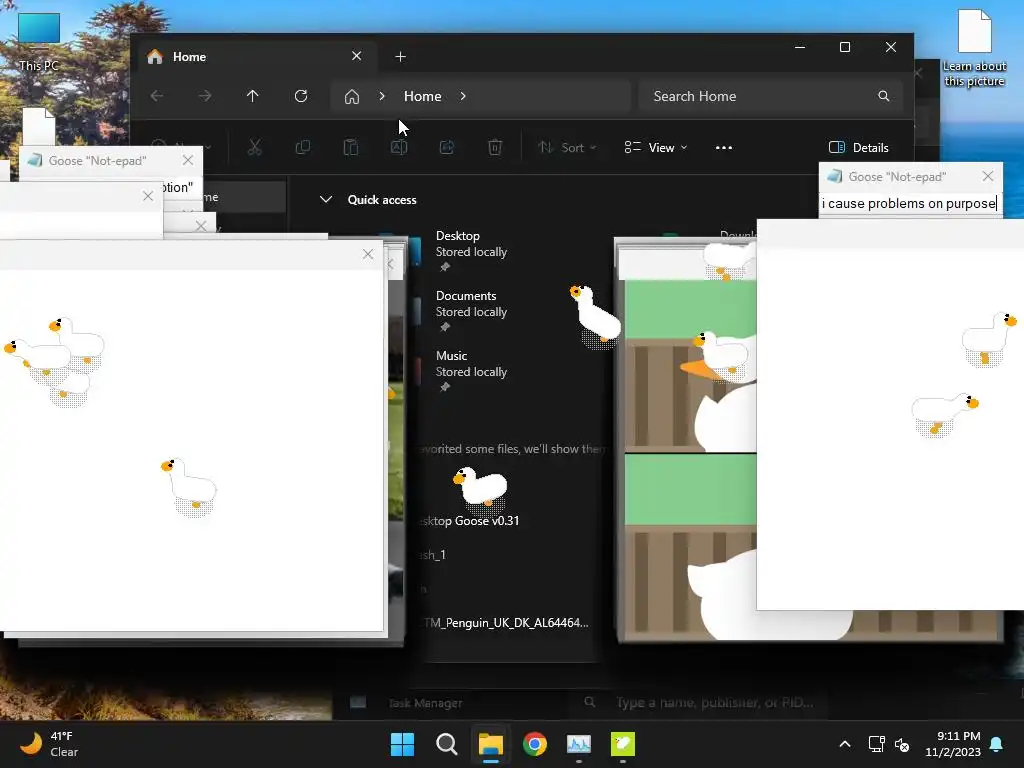The height and width of the screenshot is (768, 1024).
Task: Show hidden system tray icons
Action: (x=844, y=744)
